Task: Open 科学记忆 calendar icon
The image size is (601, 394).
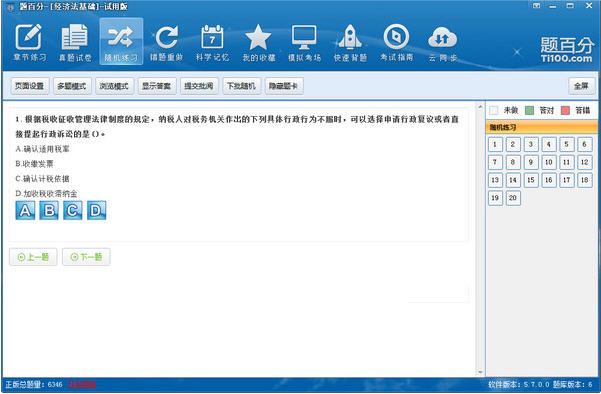Action: (x=212, y=42)
